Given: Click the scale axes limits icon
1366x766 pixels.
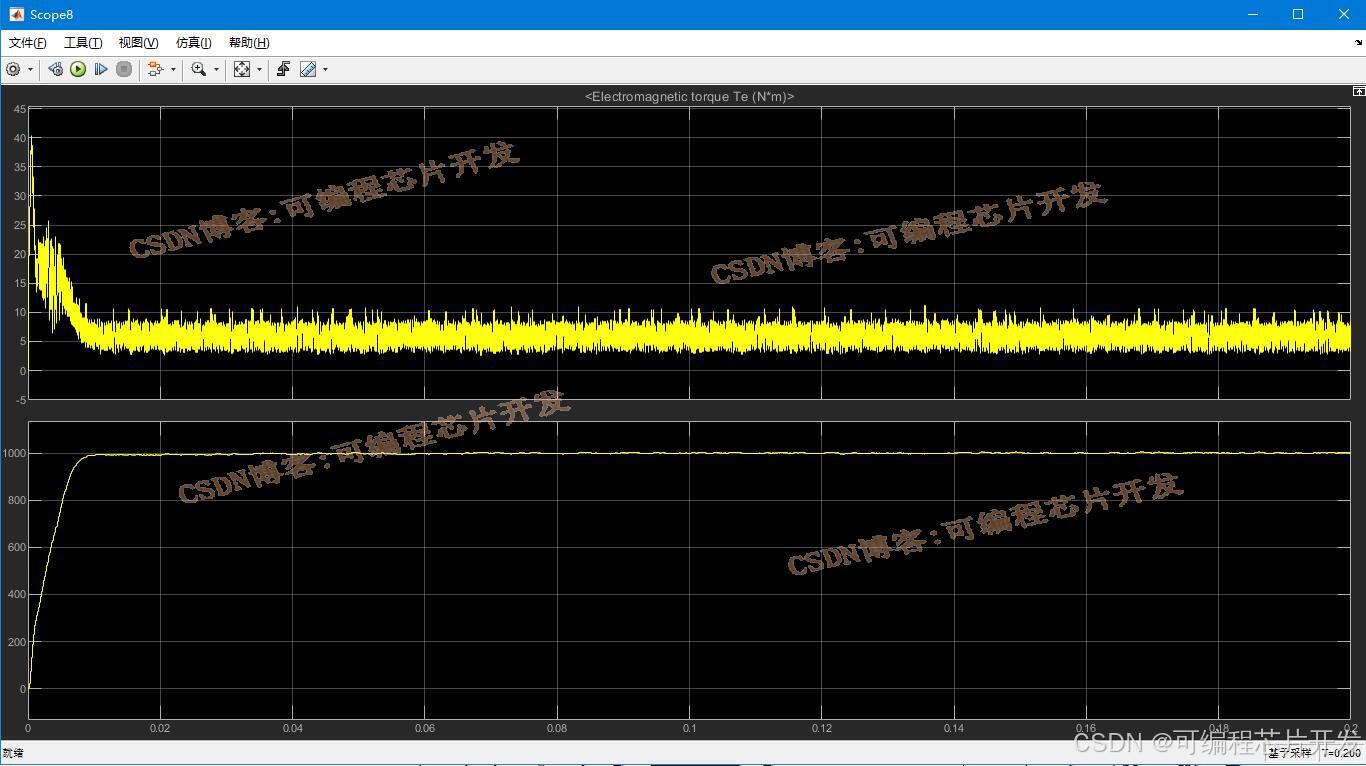Looking at the screenshot, I should click(242, 69).
